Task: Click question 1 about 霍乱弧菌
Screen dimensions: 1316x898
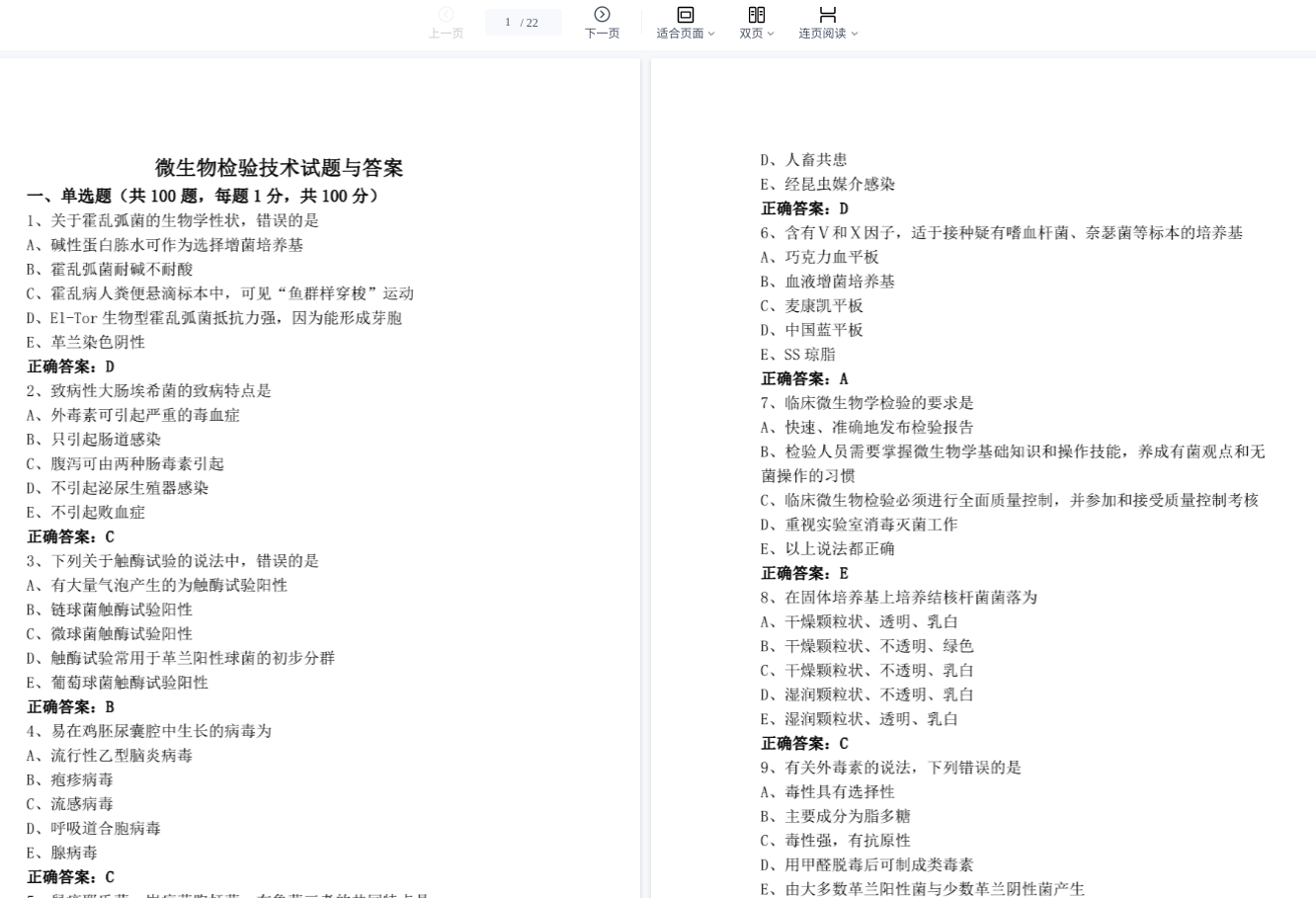Action: click(173, 220)
